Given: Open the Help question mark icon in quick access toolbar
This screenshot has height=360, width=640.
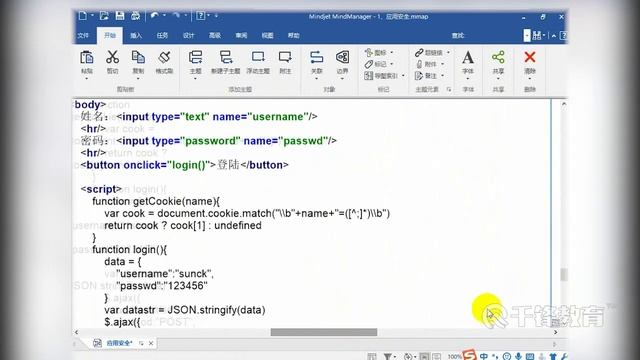Looking at the screenshot, I should [200, 16].
